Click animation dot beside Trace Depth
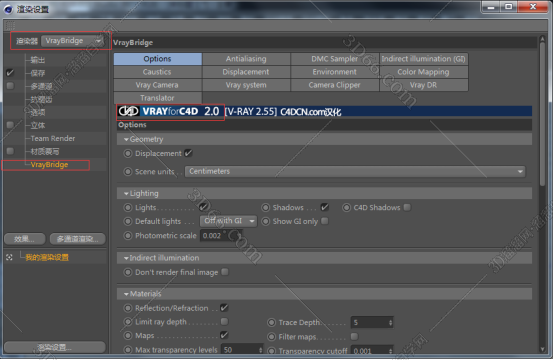 (271, 323)
